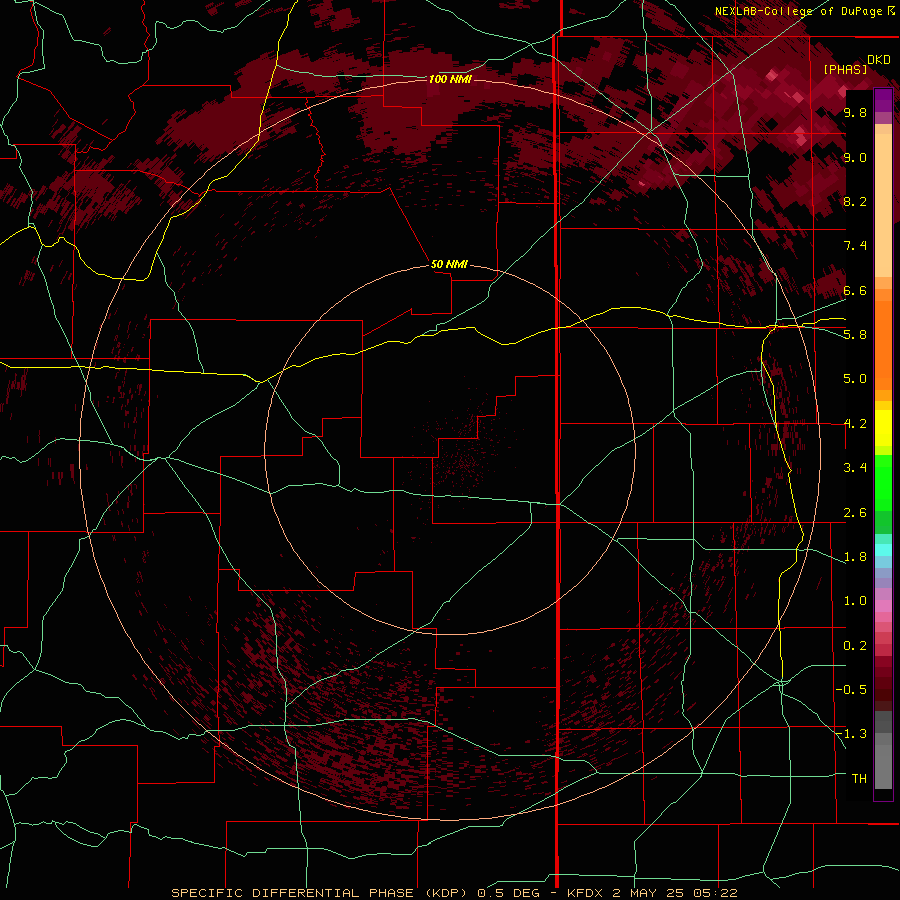Click the 100 NMI range ring label
The image size is (900, 900).
(450, 79)
